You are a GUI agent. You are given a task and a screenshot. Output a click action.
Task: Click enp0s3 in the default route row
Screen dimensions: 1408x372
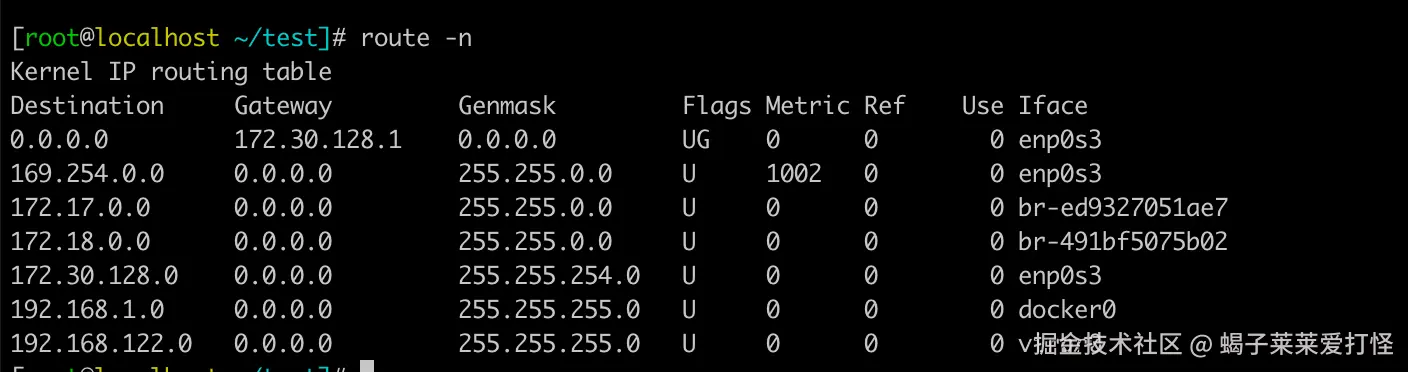click(x=1060, y=139)
